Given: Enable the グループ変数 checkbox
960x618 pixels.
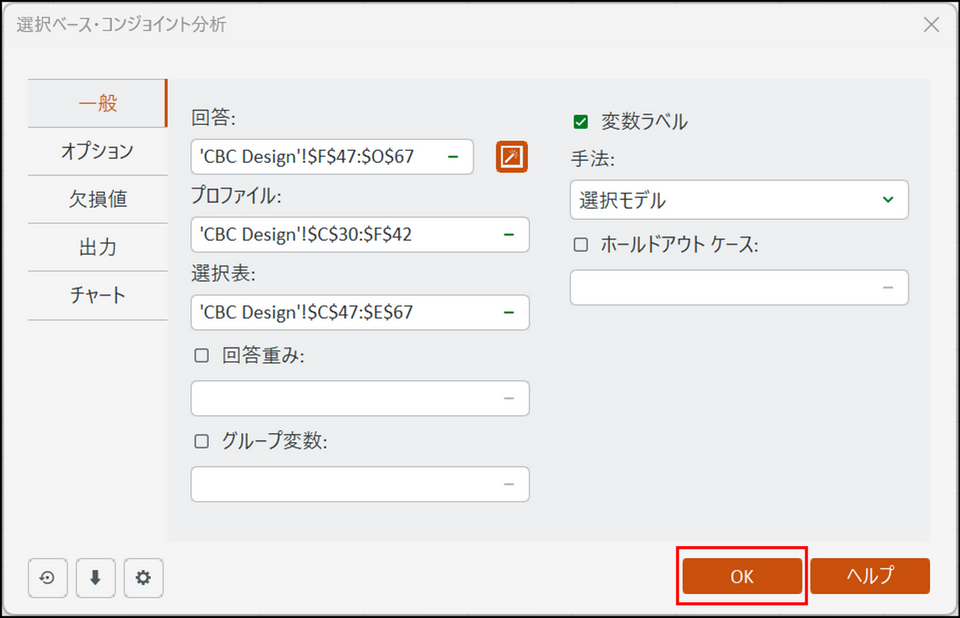Looking at the screenshot, I should [x=202, y=441].
